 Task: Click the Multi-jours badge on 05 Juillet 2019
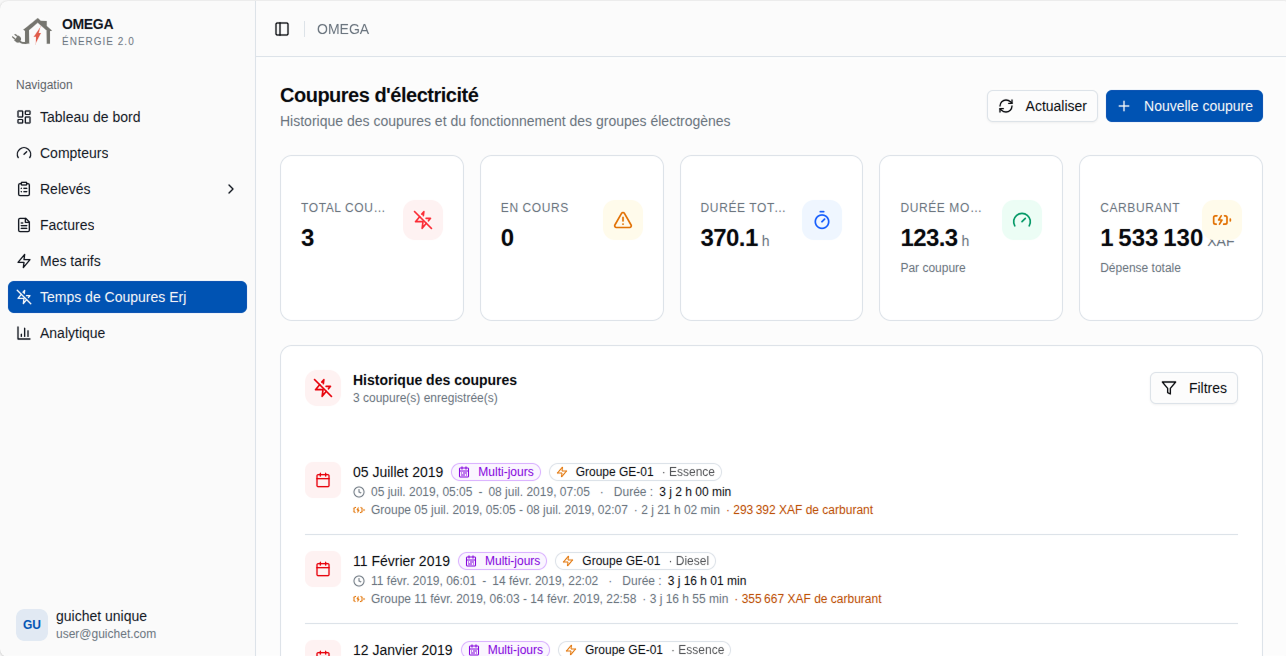(x=496, y=472)
